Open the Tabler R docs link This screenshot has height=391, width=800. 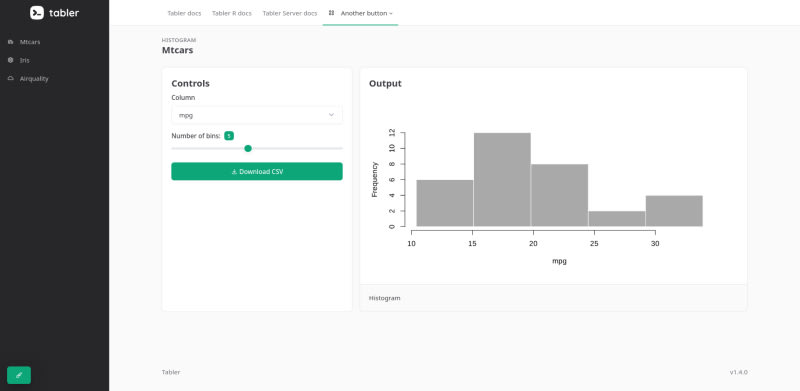click(232, 13)
